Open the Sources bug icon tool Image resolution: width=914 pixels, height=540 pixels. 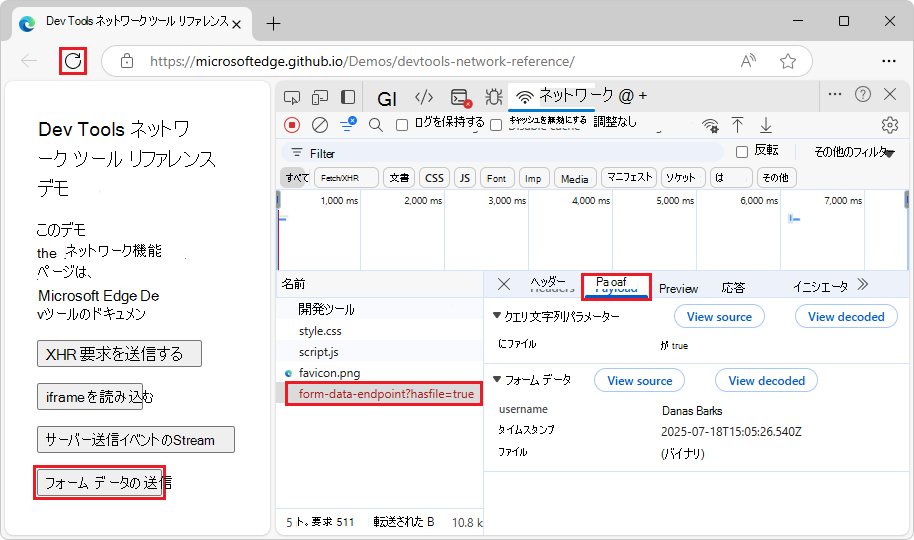coord(494,97)
